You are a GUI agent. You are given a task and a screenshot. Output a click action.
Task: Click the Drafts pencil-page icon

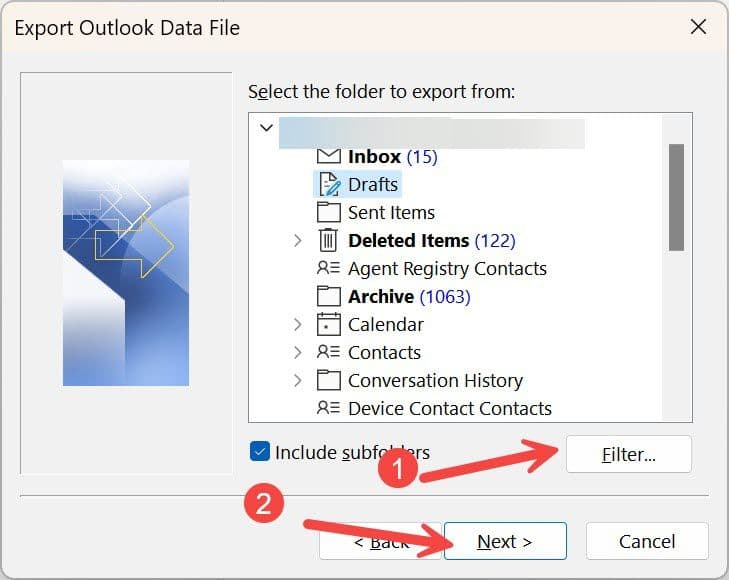click(x=330, y=185)
